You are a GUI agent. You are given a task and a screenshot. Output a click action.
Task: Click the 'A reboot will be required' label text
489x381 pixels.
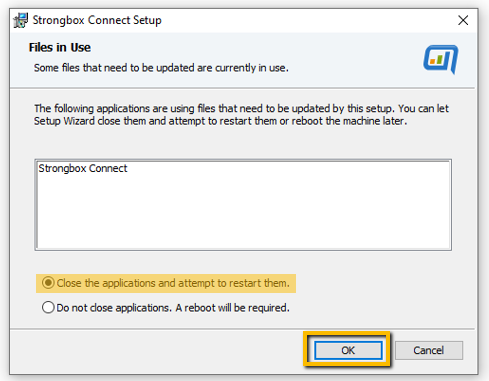[x=233, y=308]
